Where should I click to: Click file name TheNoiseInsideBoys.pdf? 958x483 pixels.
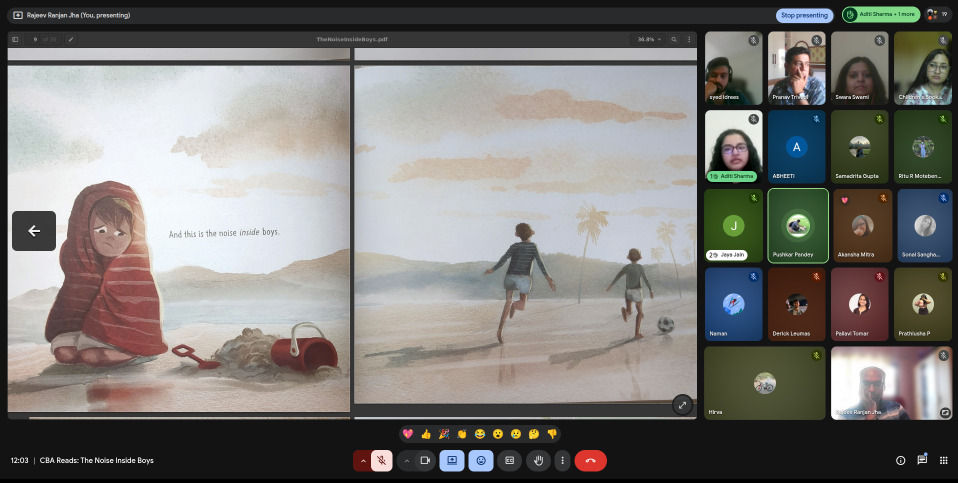pos(352,39)
